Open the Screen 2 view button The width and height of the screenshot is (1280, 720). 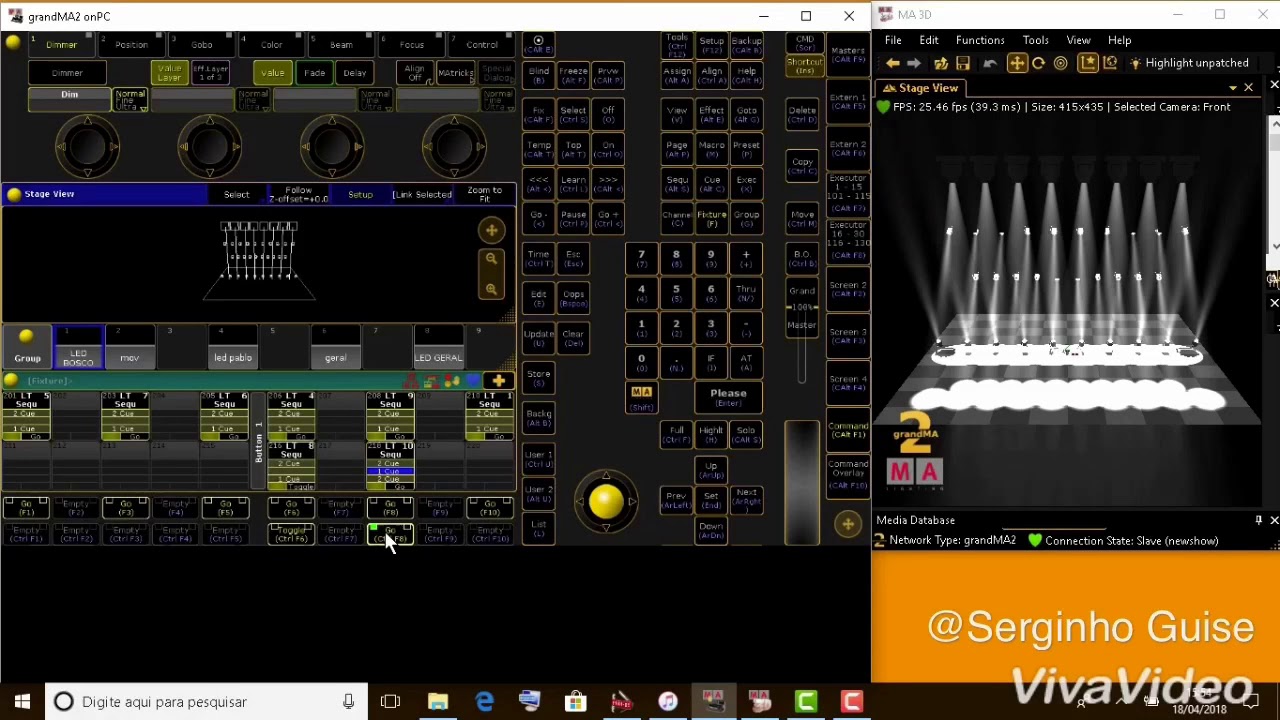(x=848, y=290)
